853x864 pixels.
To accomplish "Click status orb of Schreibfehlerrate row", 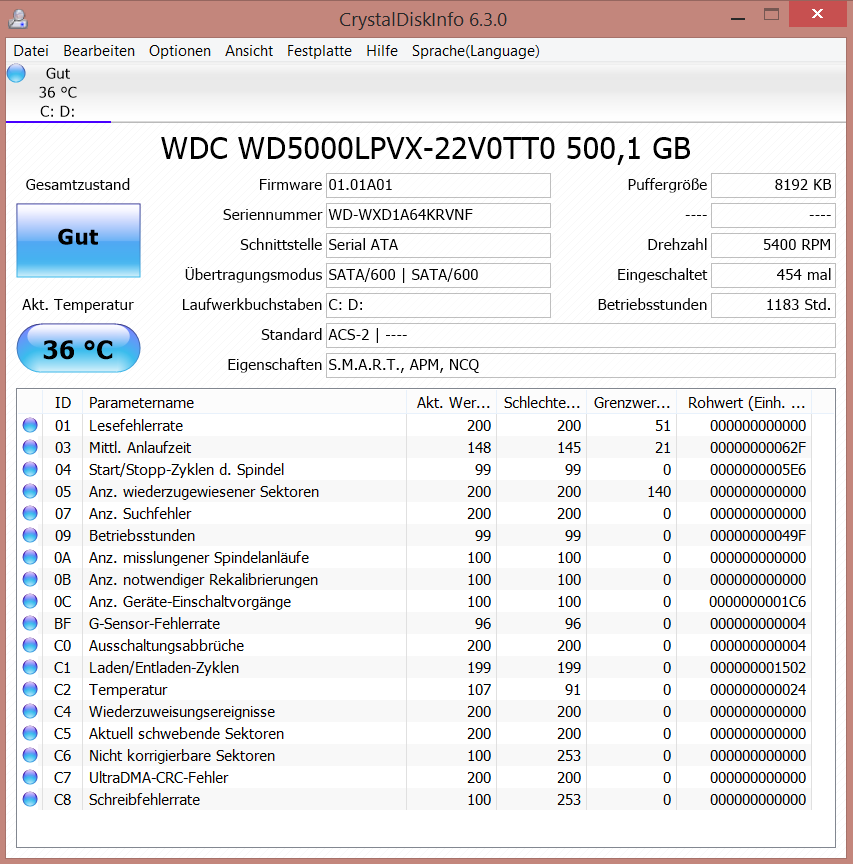I will coord(30,800).
